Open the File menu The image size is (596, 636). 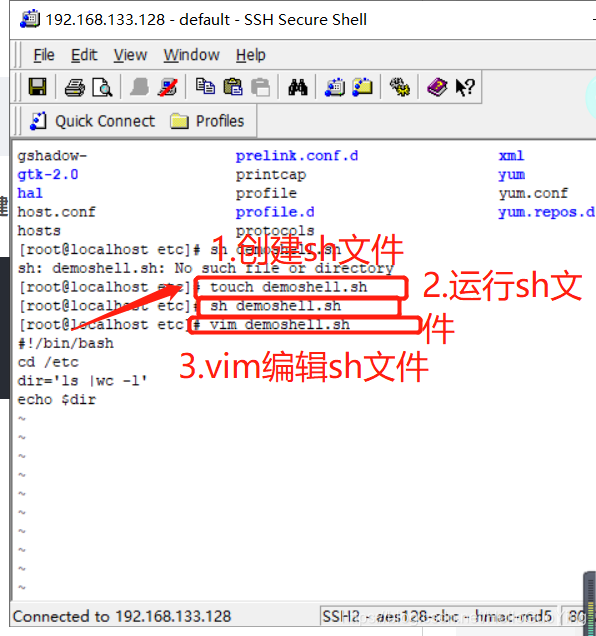tap(44, 55)
